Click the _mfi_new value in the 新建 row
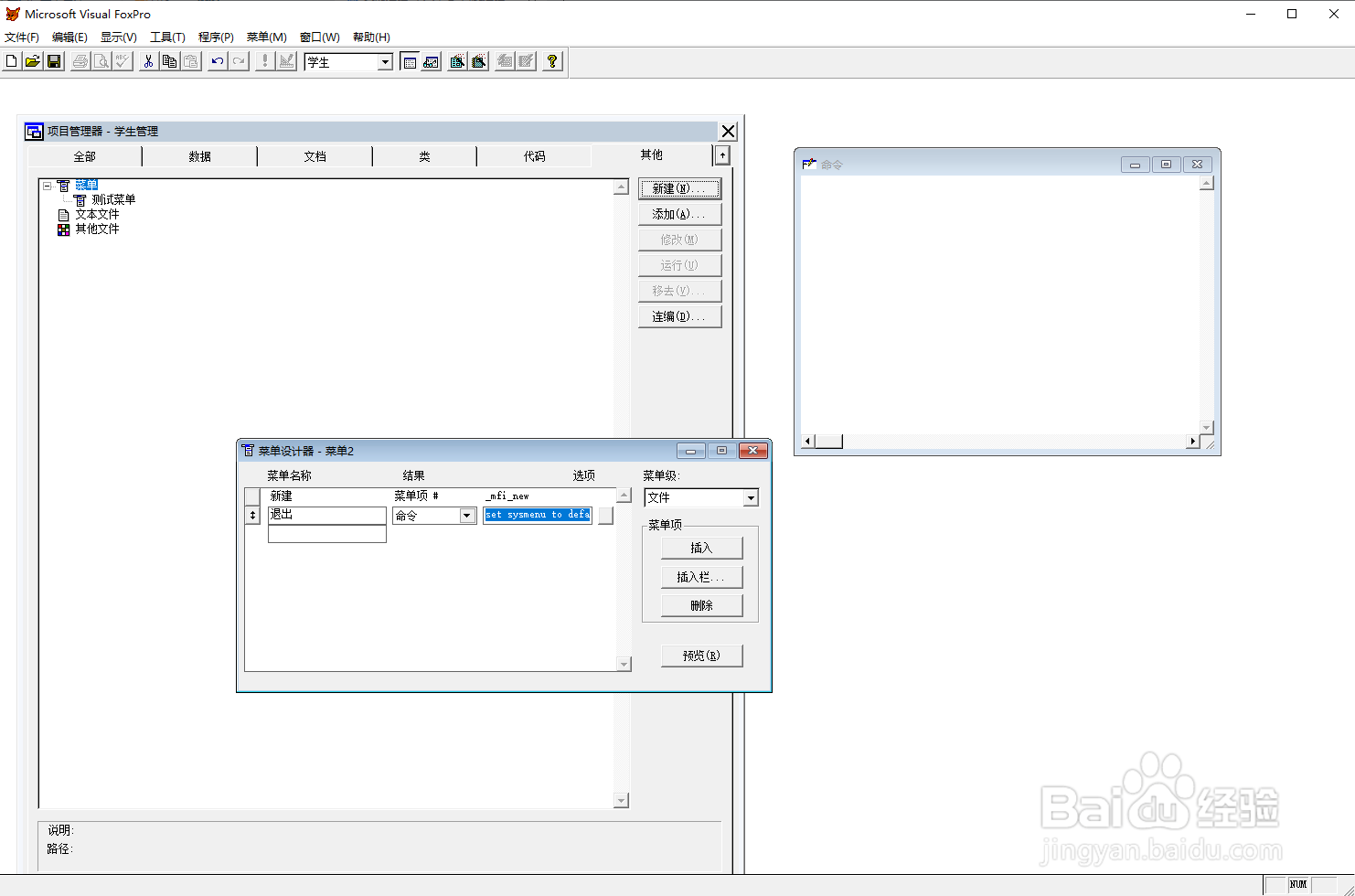This screenshot has width=1355, height=896. pyautogui.click(x=507, y=496)
